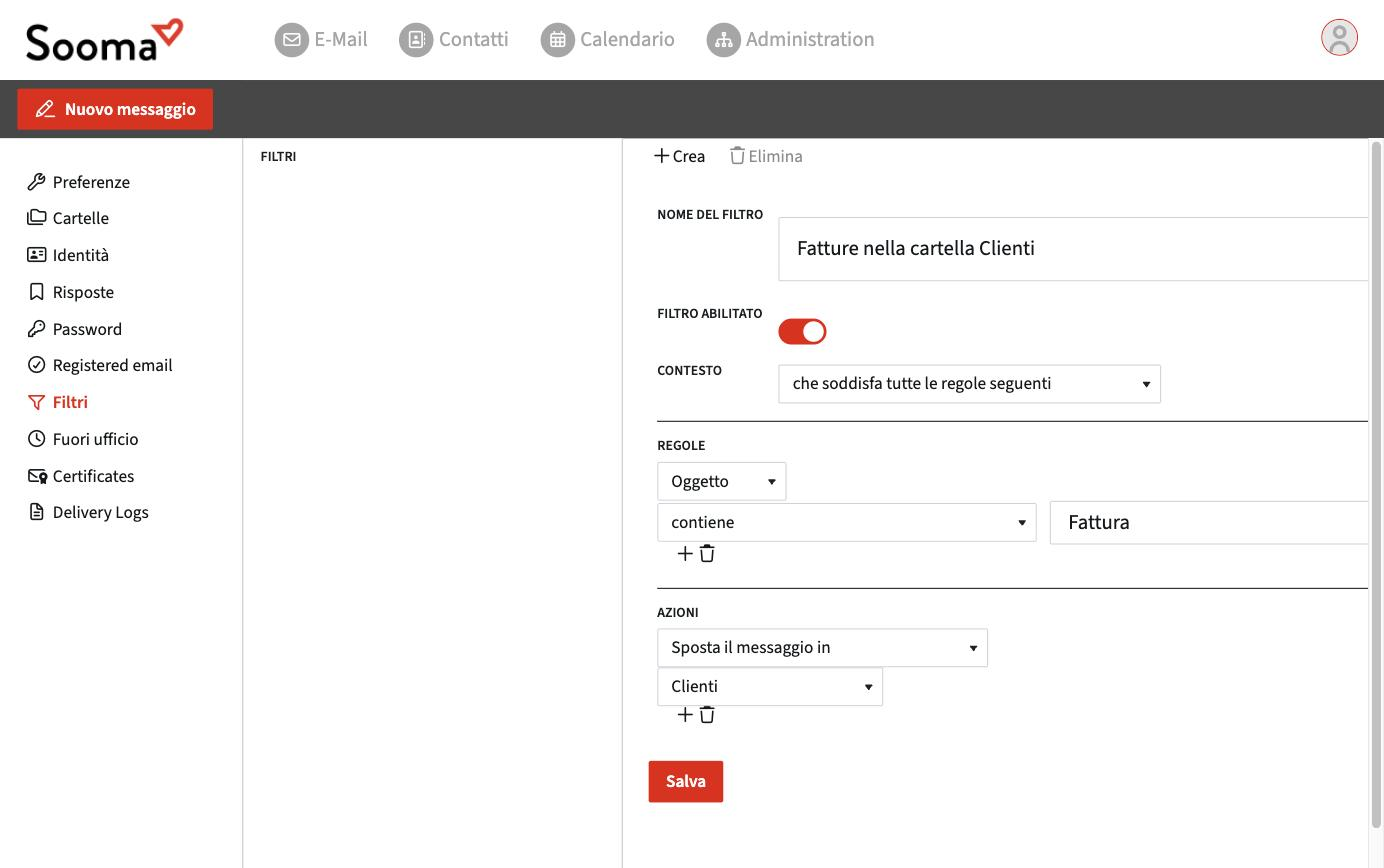Open the Calendario icon
The height and width of the screenshot is (868, 1384).
558,40
